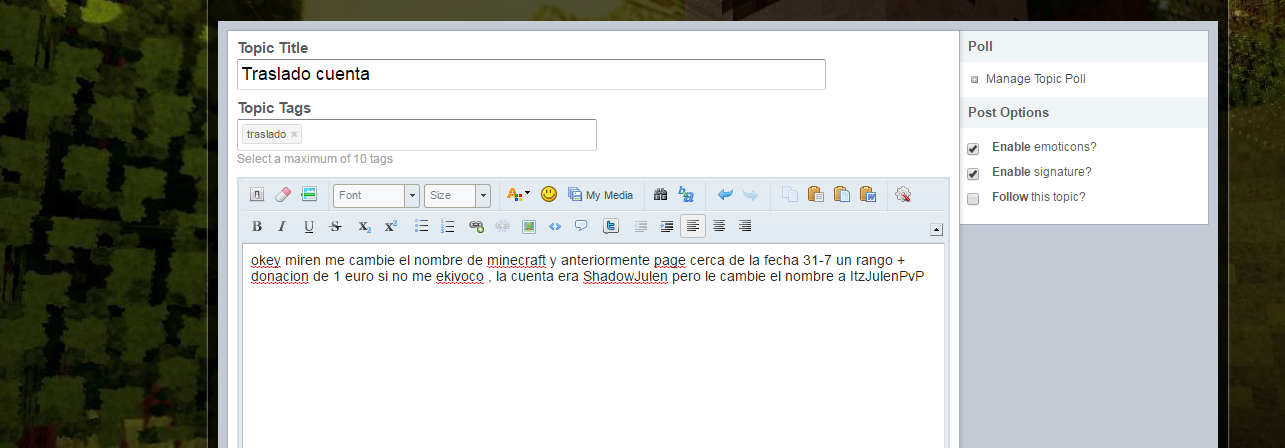
Task: Click the misspelled word 'ekivoco'
Action: [460, 276]
